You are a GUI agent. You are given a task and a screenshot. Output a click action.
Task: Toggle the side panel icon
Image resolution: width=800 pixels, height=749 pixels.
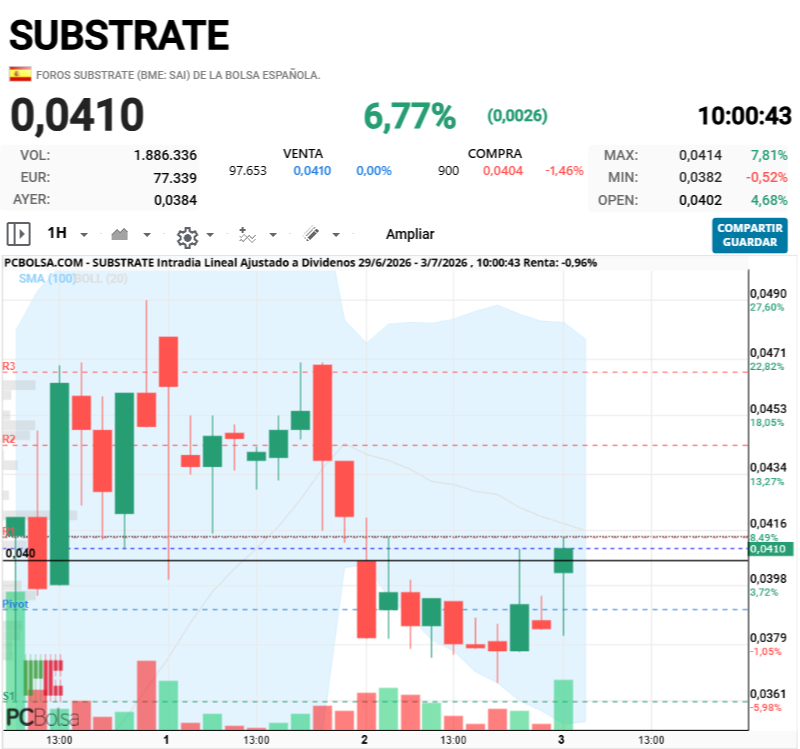click(18, 234)
